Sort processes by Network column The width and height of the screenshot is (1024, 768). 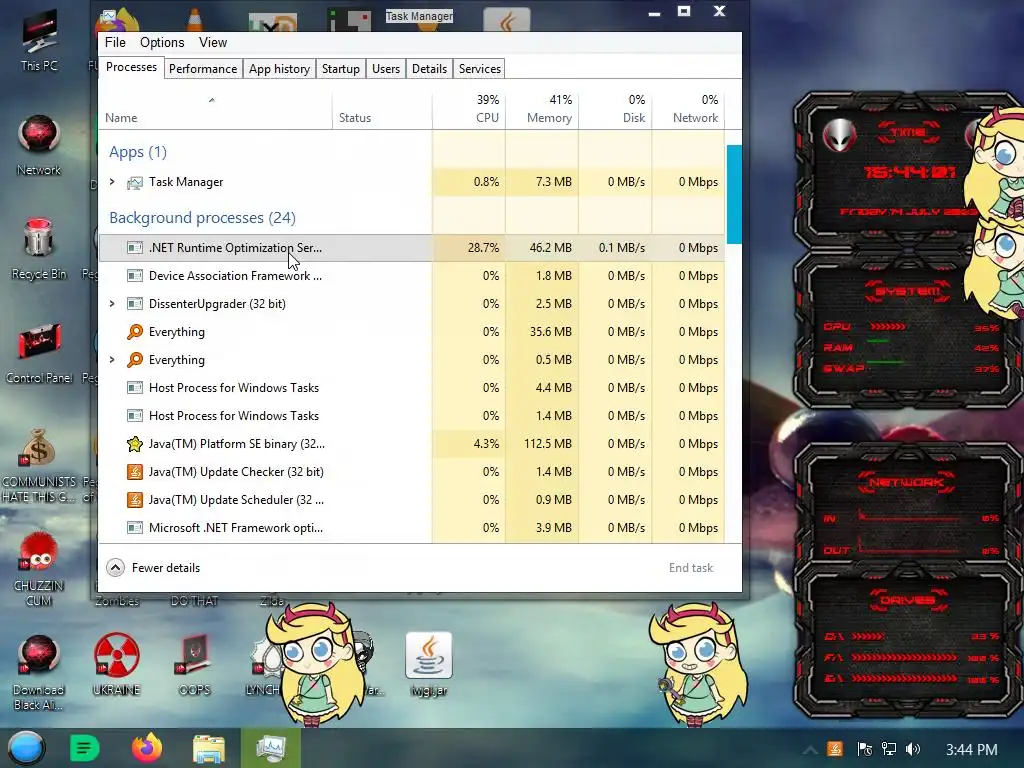click(x=688, y=110)
